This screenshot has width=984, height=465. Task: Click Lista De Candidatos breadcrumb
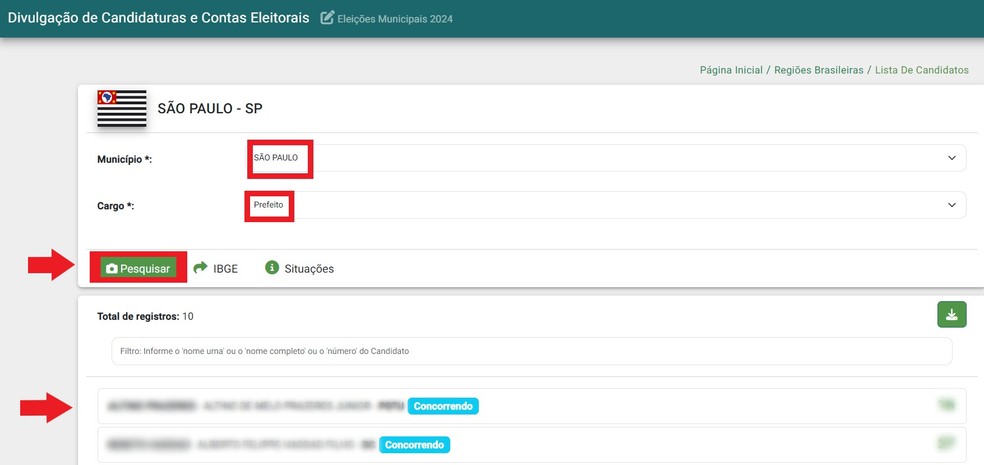[922, 70]
